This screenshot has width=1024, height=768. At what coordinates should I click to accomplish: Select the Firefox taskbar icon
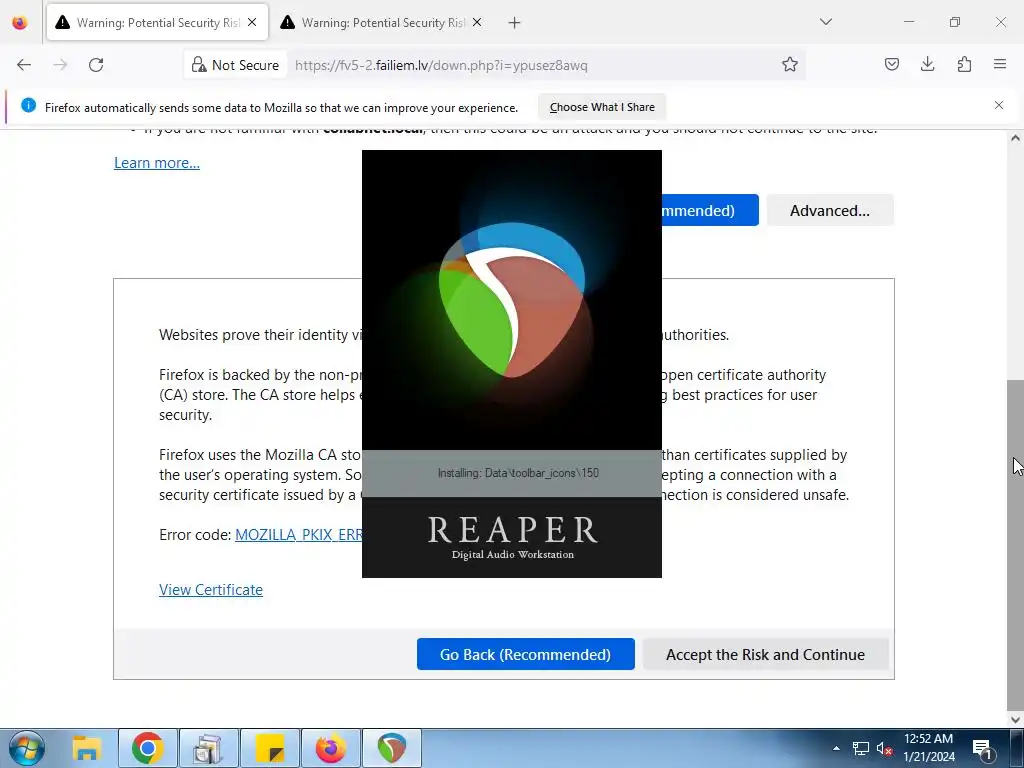[330, 748]
